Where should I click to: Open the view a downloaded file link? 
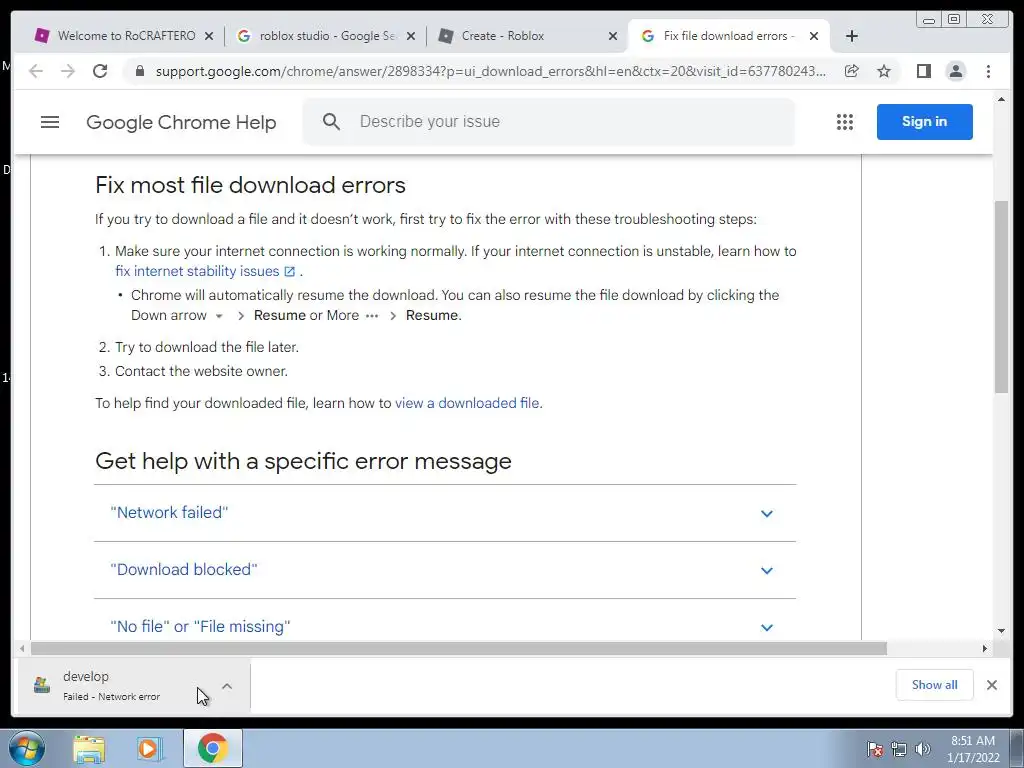click(467, 404)
